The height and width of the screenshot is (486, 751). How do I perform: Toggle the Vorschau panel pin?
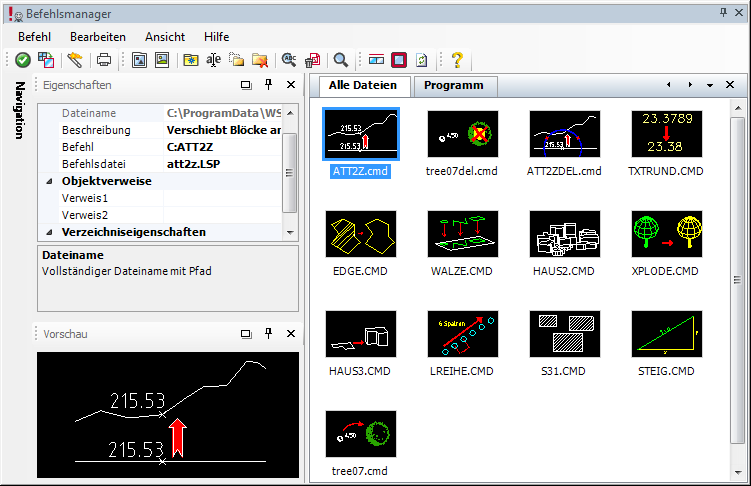269,334
